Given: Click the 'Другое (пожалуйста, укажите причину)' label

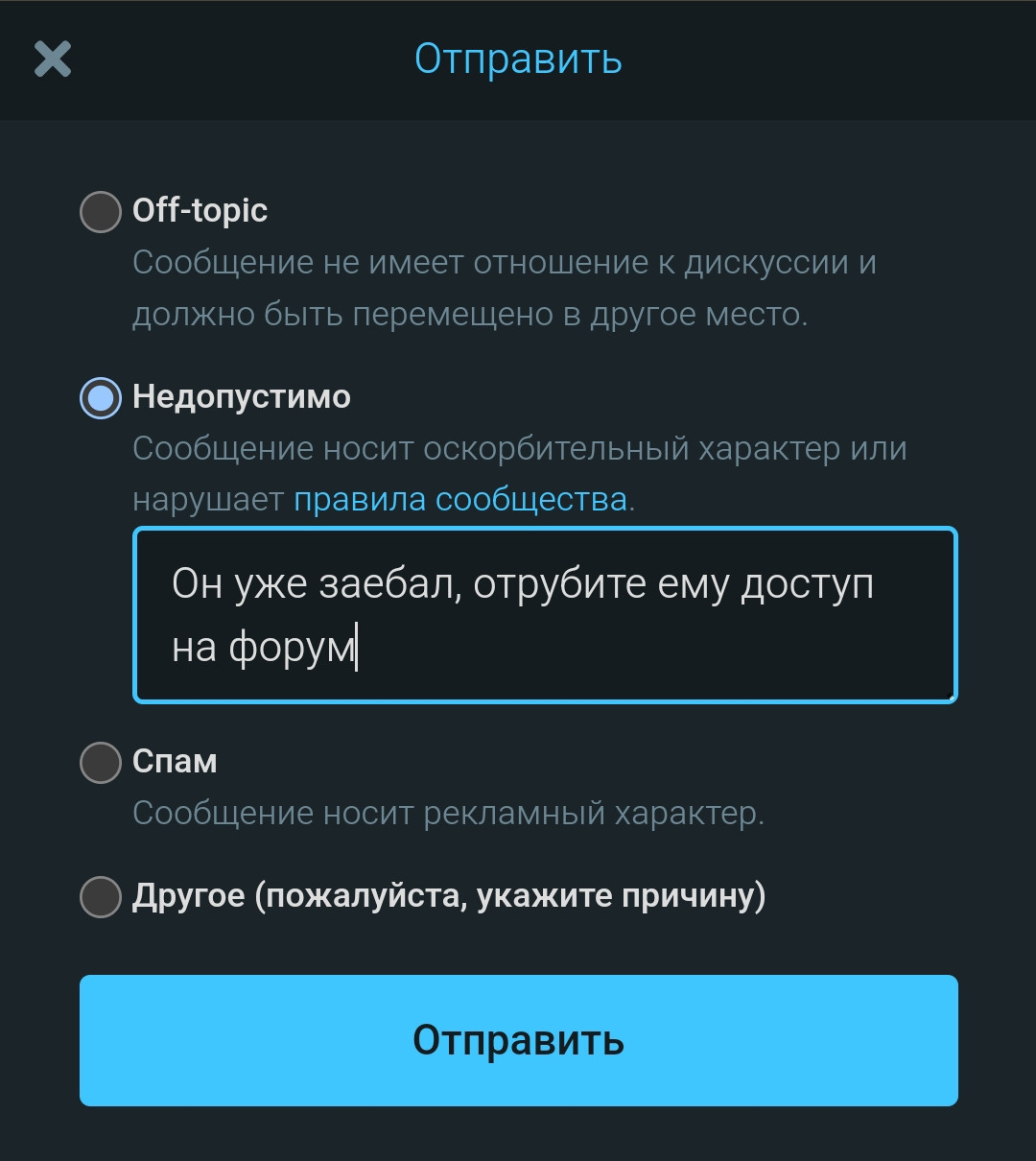Looking at the screenshot, I should click(449, 896).
